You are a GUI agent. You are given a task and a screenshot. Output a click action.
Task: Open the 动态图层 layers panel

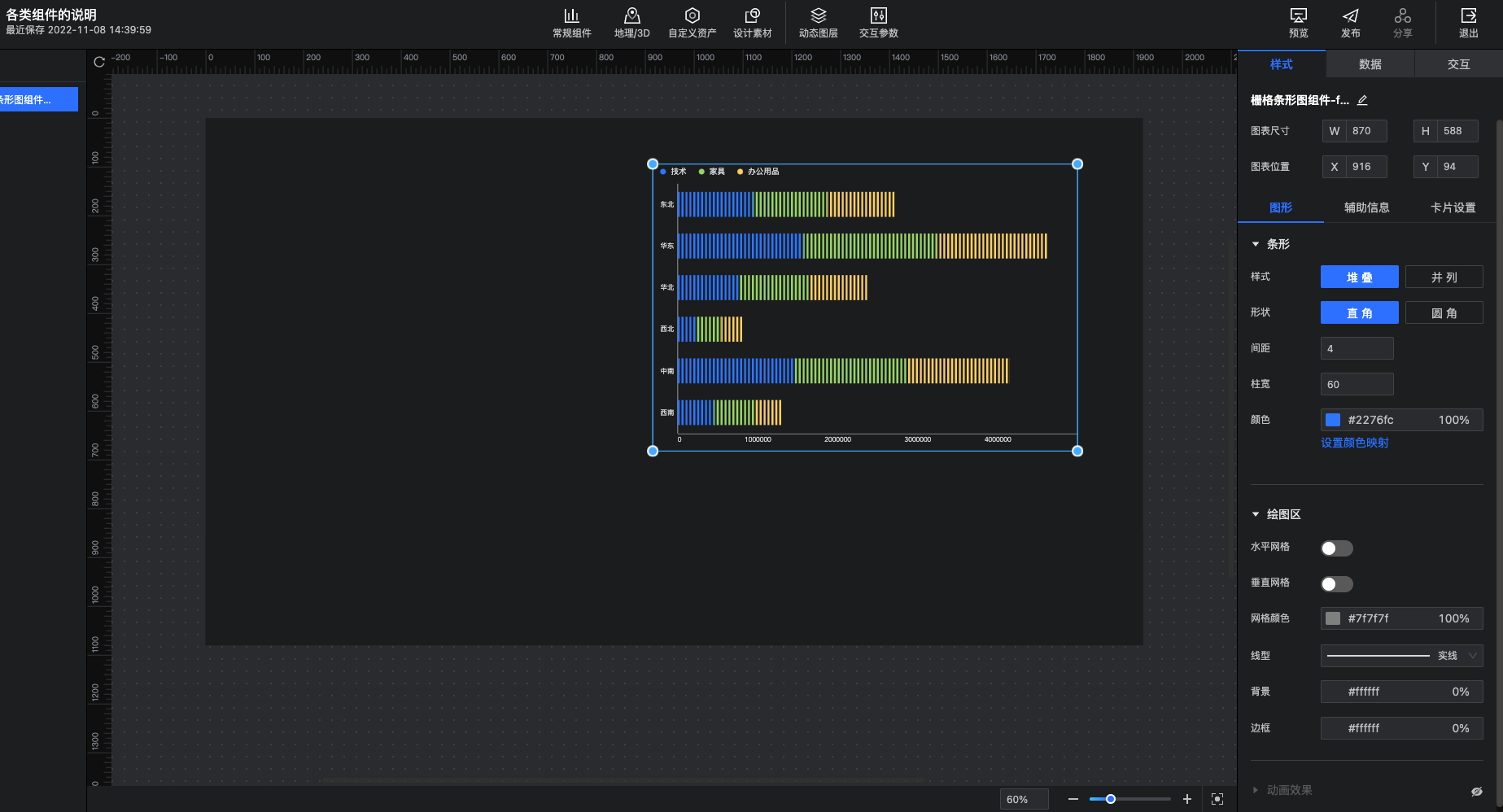point(818,23)
